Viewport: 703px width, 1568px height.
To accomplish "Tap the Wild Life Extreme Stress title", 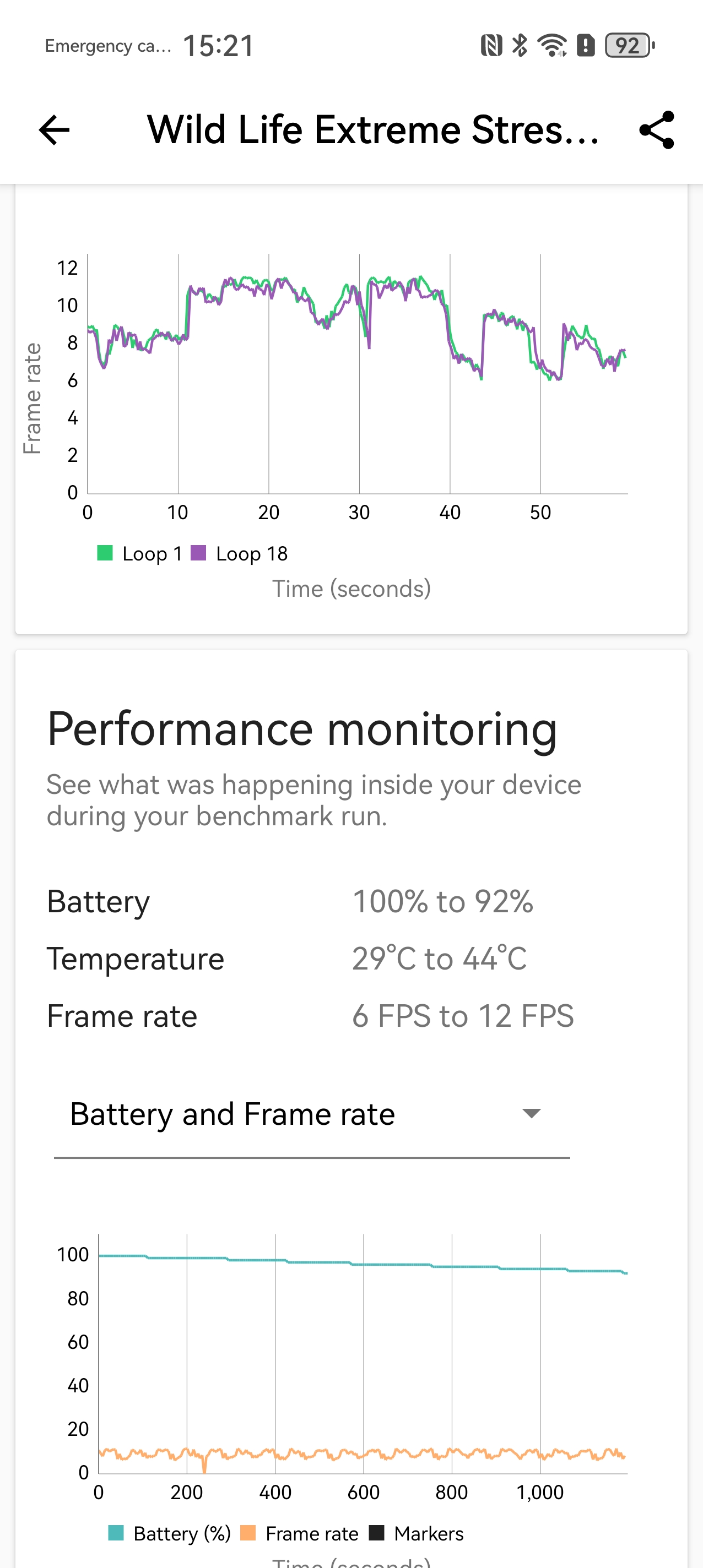I will coord(373,130).
